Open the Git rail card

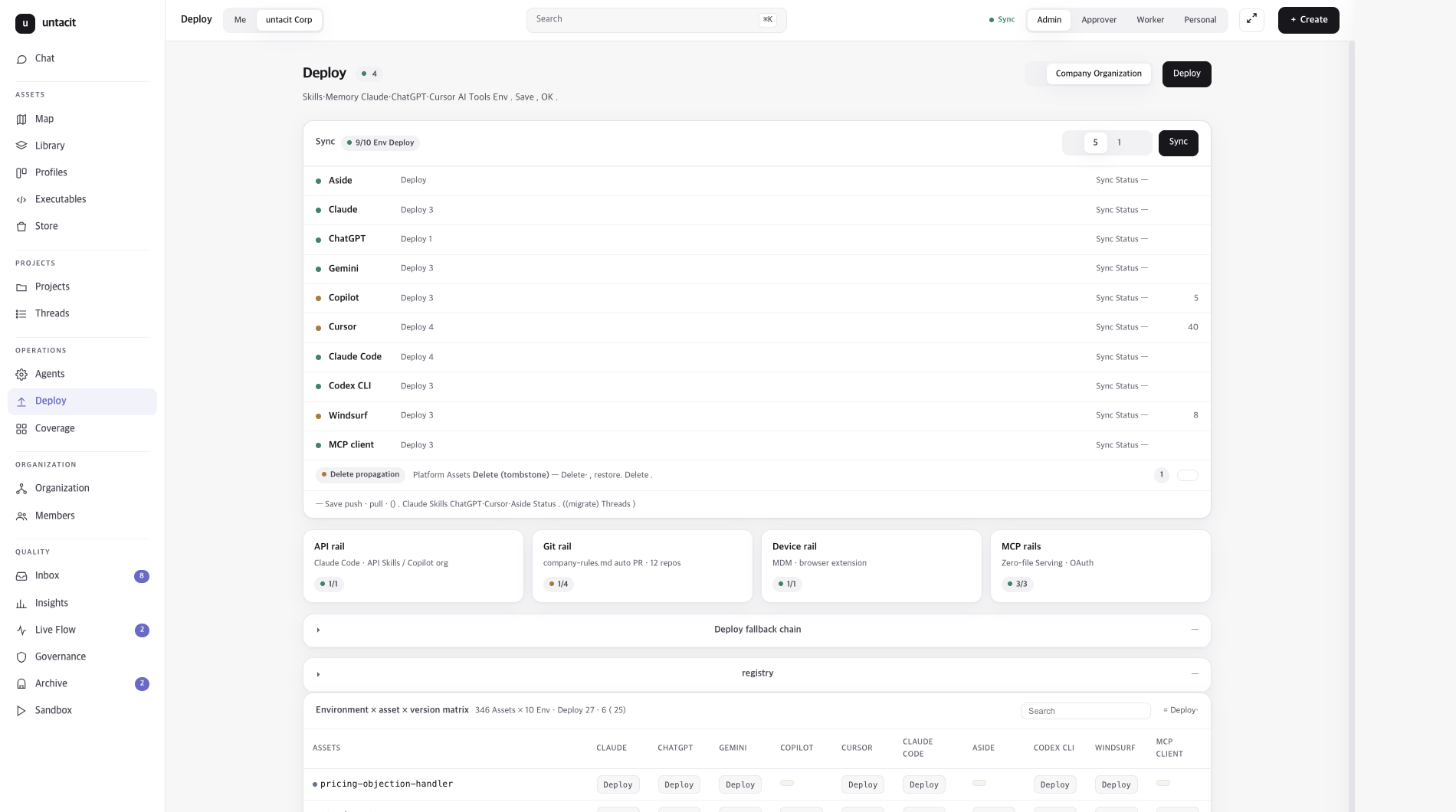click(642, 566)
